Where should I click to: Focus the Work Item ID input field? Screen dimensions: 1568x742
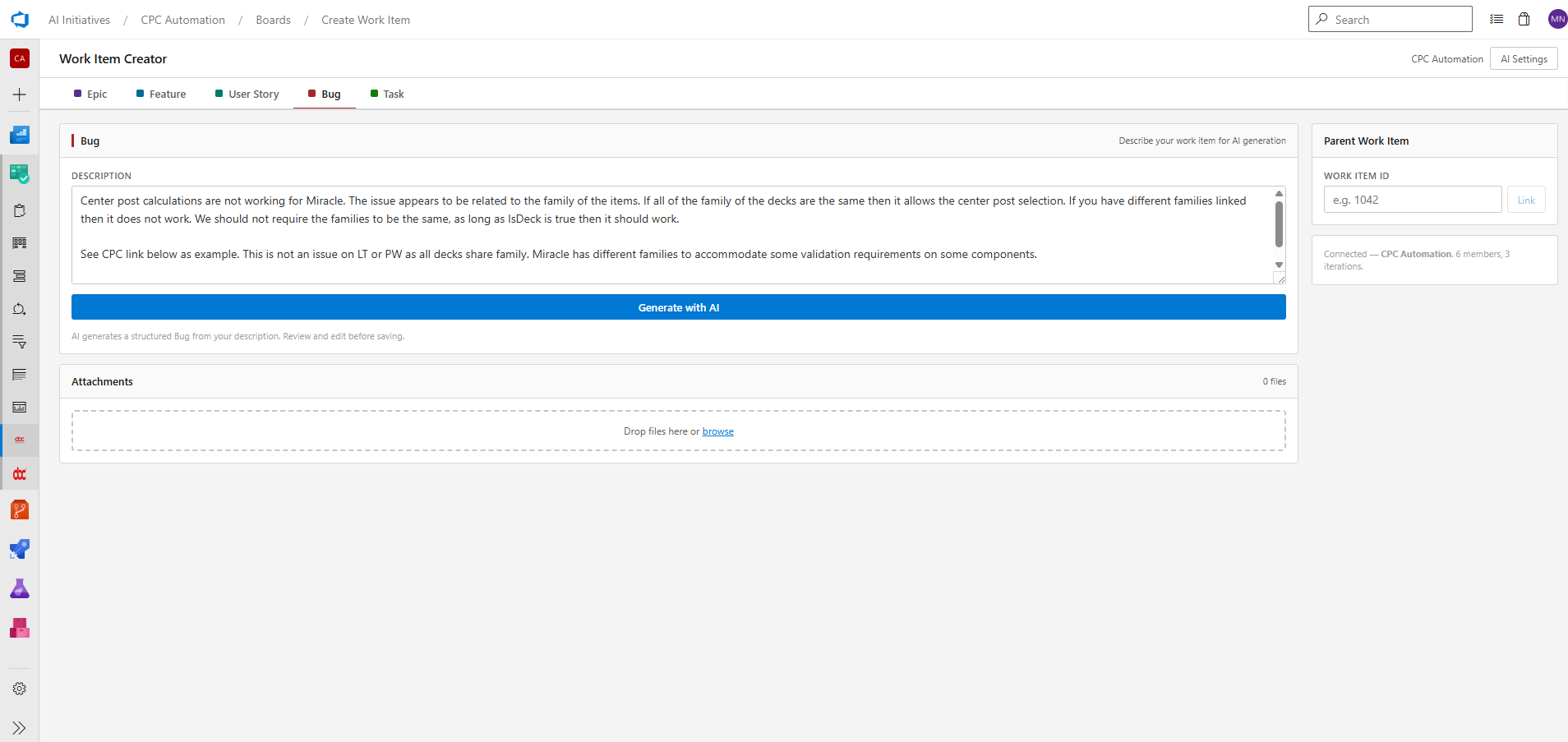point(1413,200)
